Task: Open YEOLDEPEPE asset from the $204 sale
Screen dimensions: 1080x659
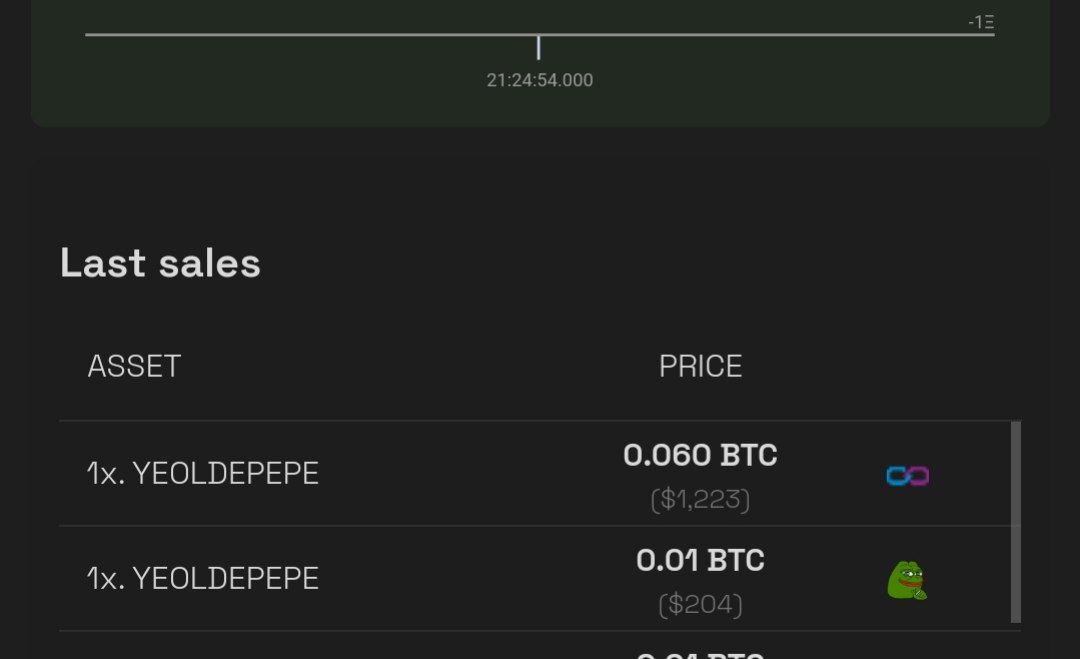Action: [203, 578]
